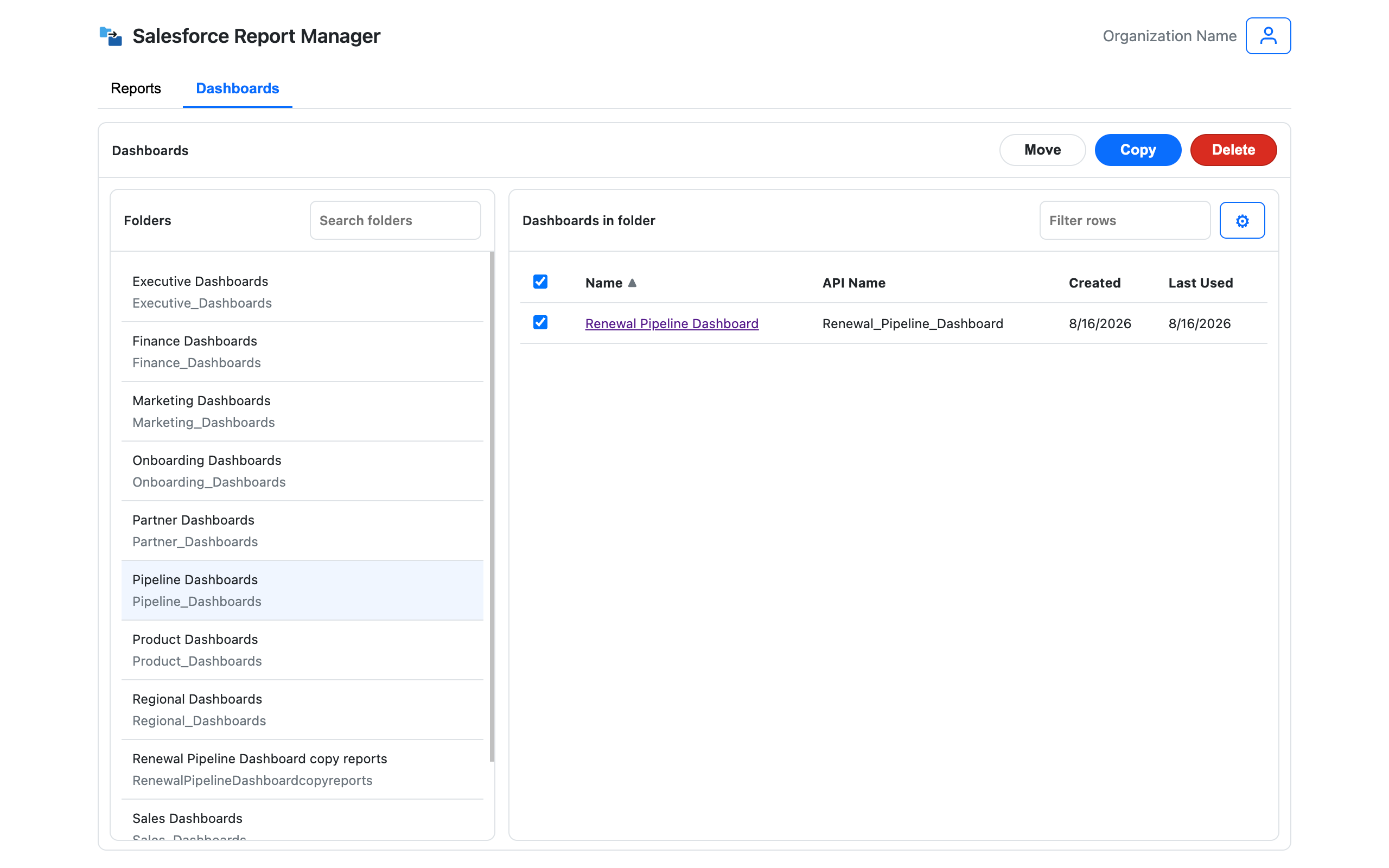
Task: Select the Finance Dashboards folder
Action: (x=302, y=352)
